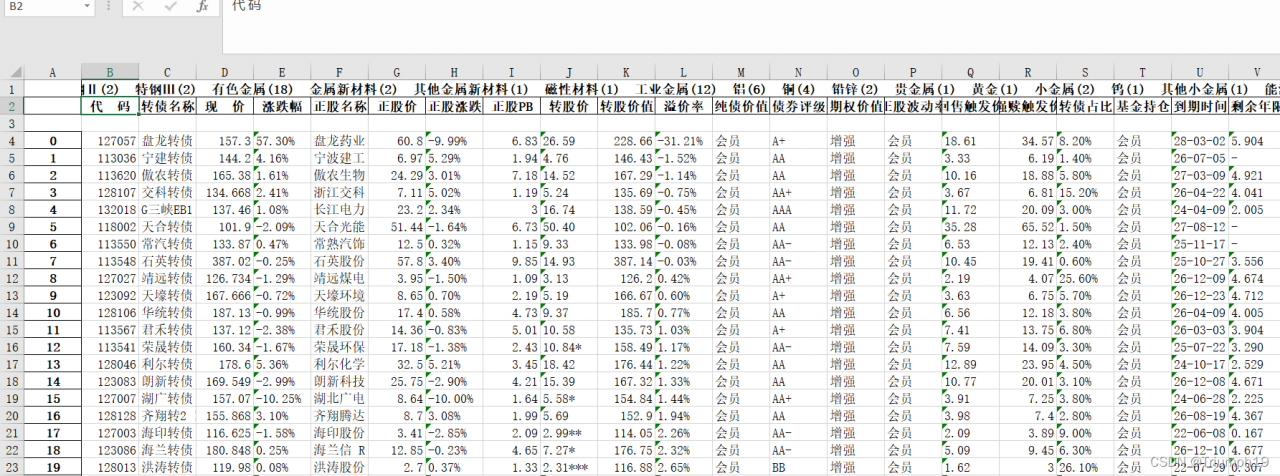Image resolution: width=1280 pixels, height=476 pixels.
Task: Click cell 10.84* in 转股价 column
Action: coord(569,347)
